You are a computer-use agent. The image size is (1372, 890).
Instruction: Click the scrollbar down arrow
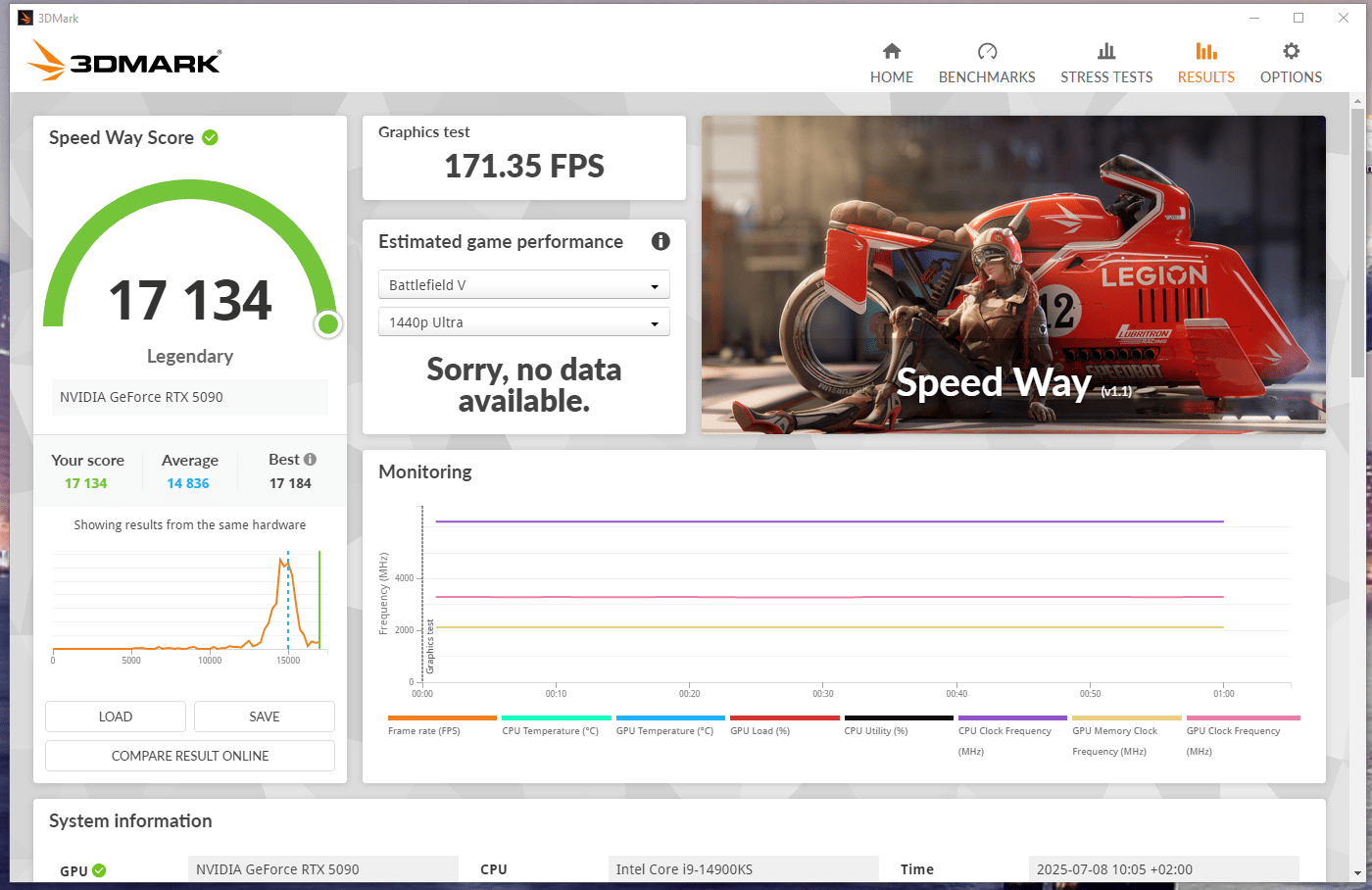(1357, 872)
